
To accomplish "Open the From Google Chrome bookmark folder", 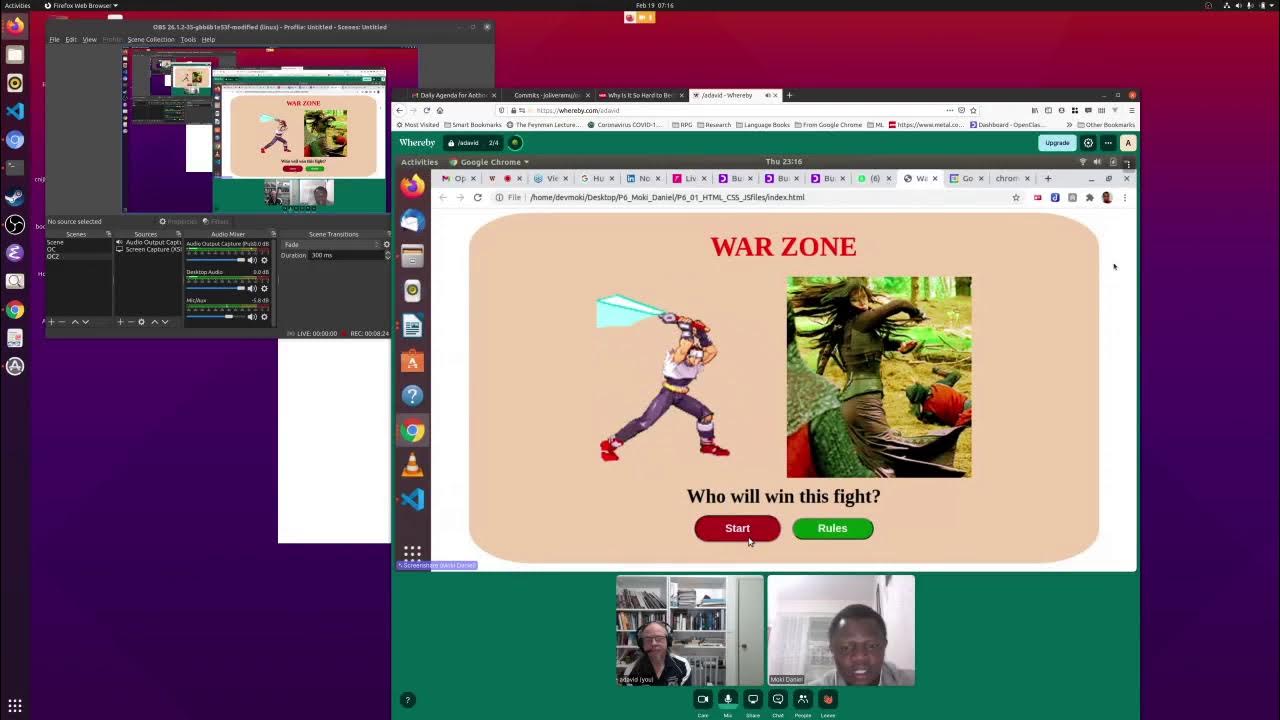I will point(829,125).
